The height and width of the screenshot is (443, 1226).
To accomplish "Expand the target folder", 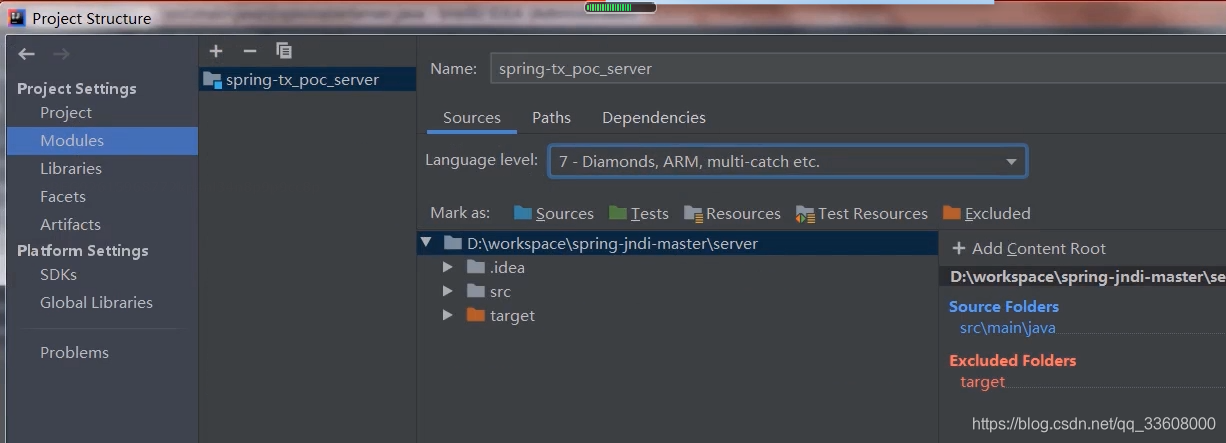I will pyautogui.click(x=447, y=315).
